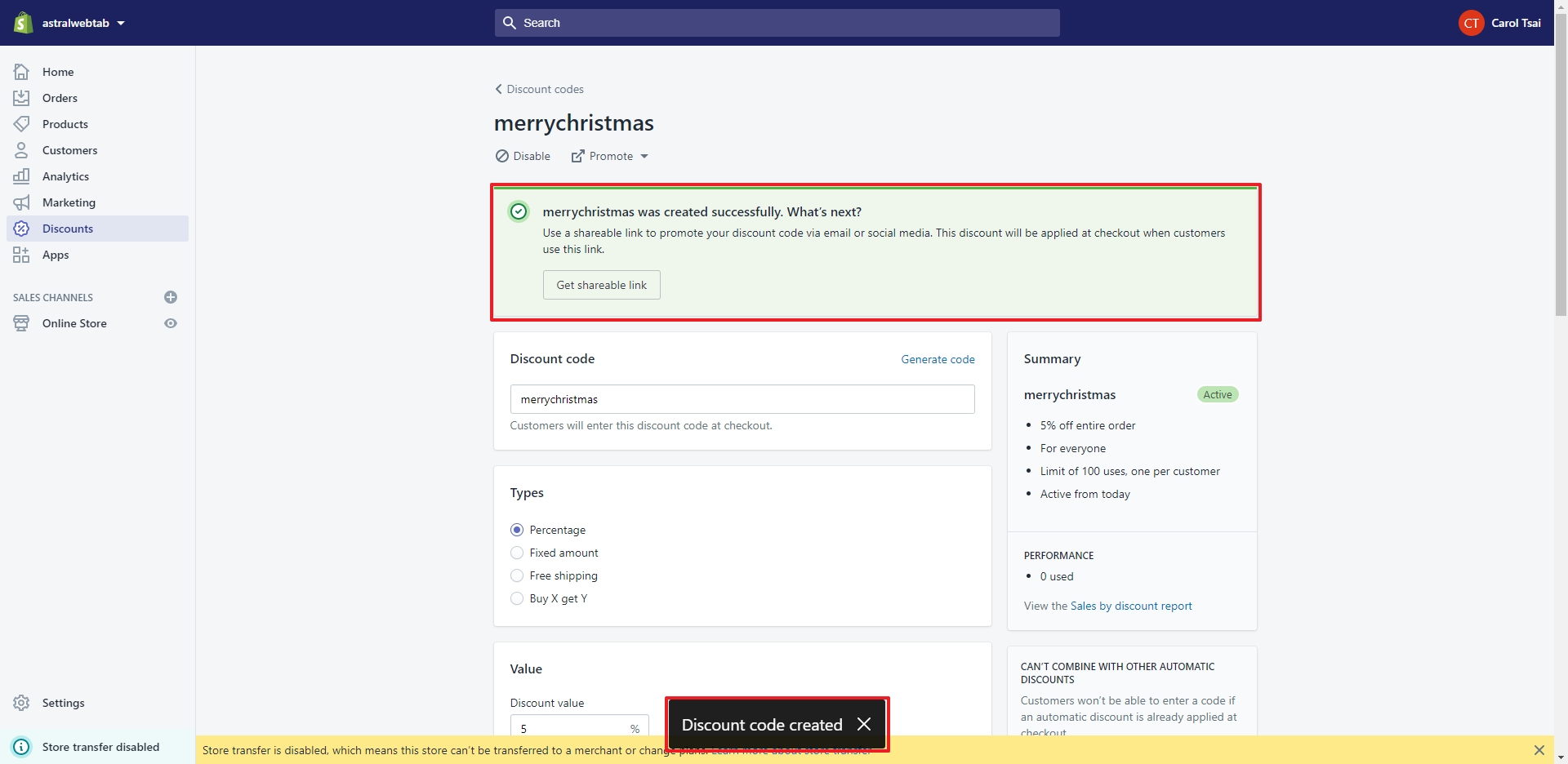
Task: View Online Store using eye icon
Action: pos(171,323)
